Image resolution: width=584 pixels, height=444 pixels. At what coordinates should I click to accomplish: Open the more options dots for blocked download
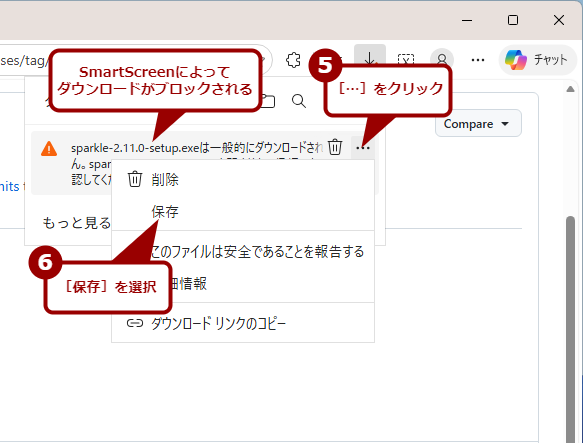pyautogui.click(x=363, y=148)
